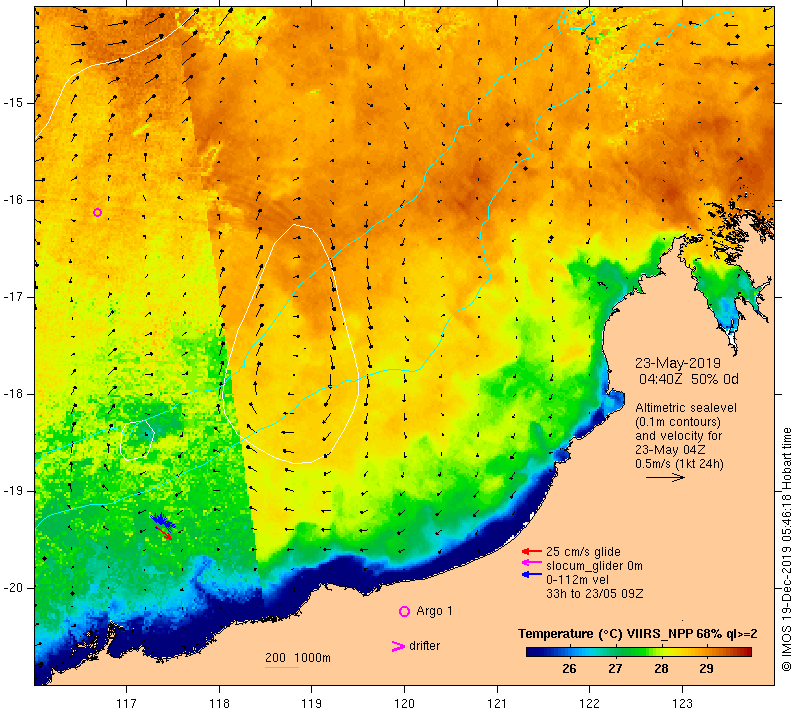Click the dark blue end of the colorbar
This screenshot has width=800, height=710.
point(531,652)
